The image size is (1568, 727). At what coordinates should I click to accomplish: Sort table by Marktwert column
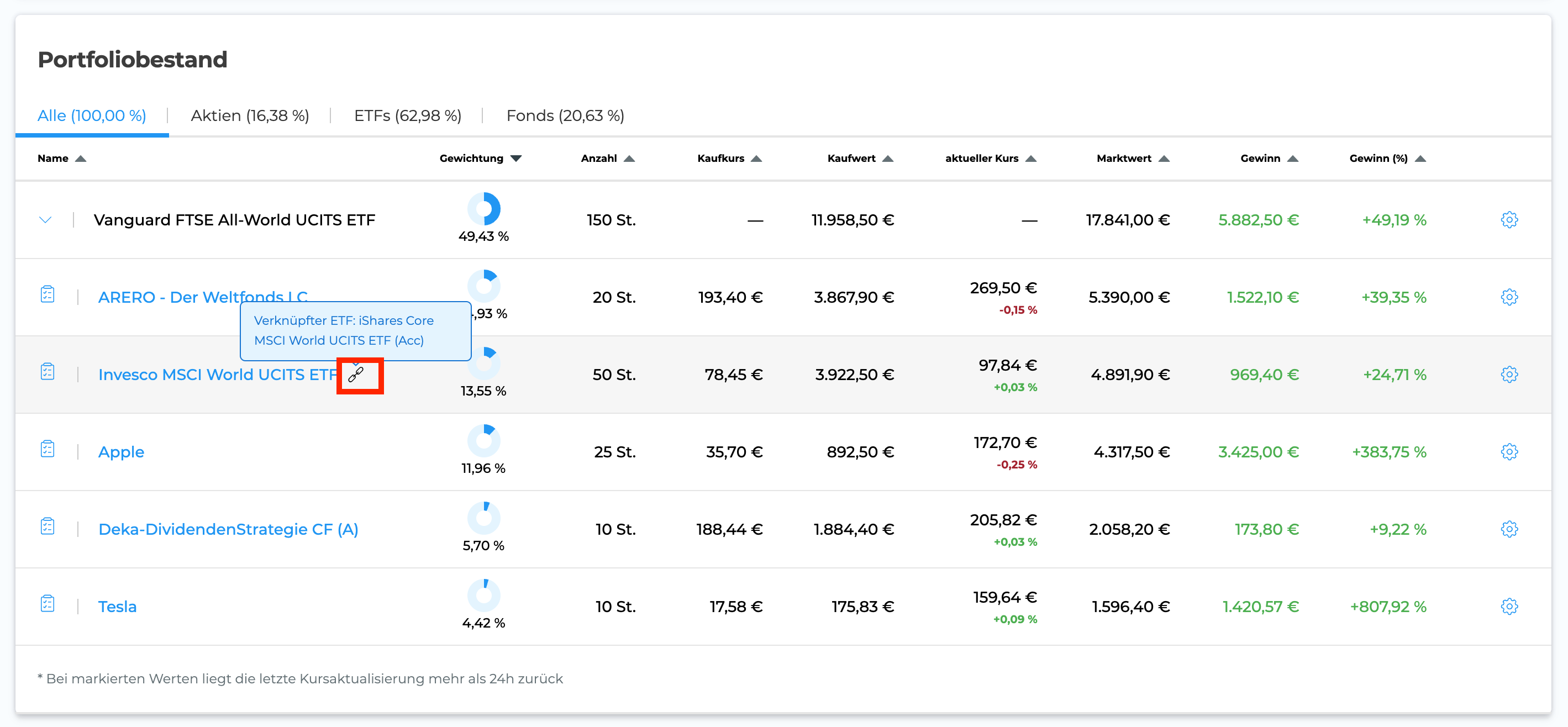click(1133, 158)
